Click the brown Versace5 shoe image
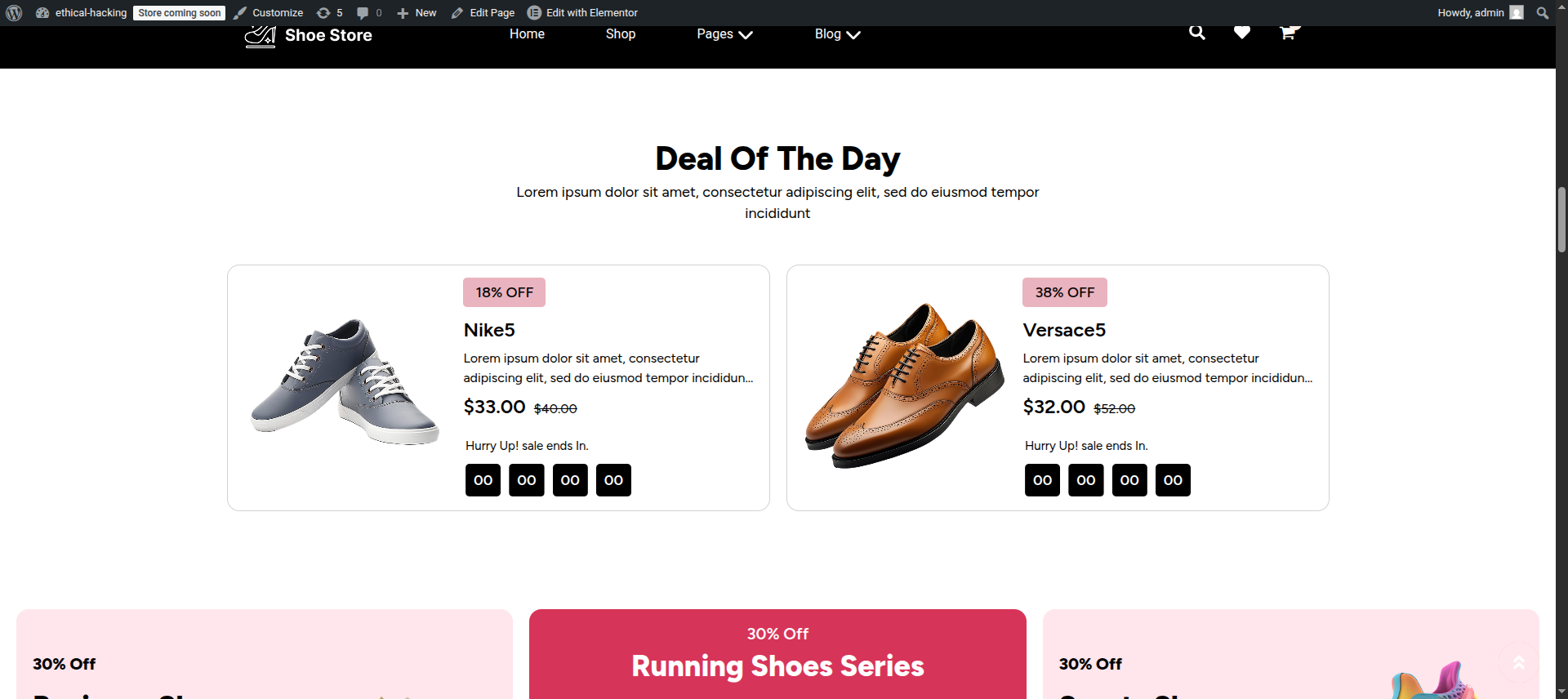The height and width of the screenshot is (699, 1568). point(904,385)
